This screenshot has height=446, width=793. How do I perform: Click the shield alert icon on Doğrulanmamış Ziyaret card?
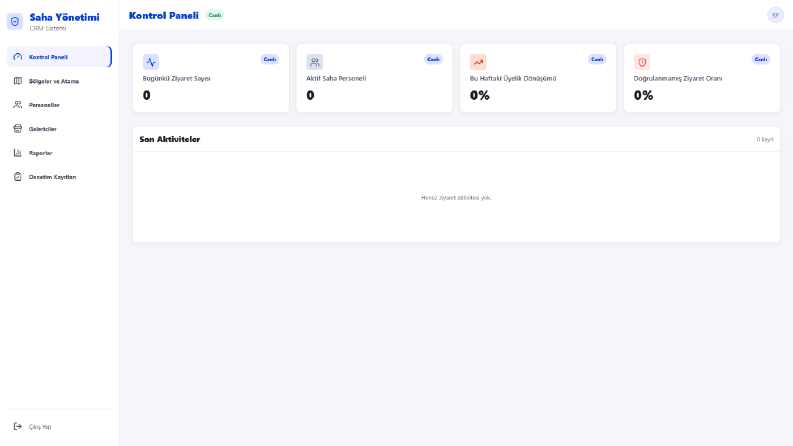tap(642, 62)
